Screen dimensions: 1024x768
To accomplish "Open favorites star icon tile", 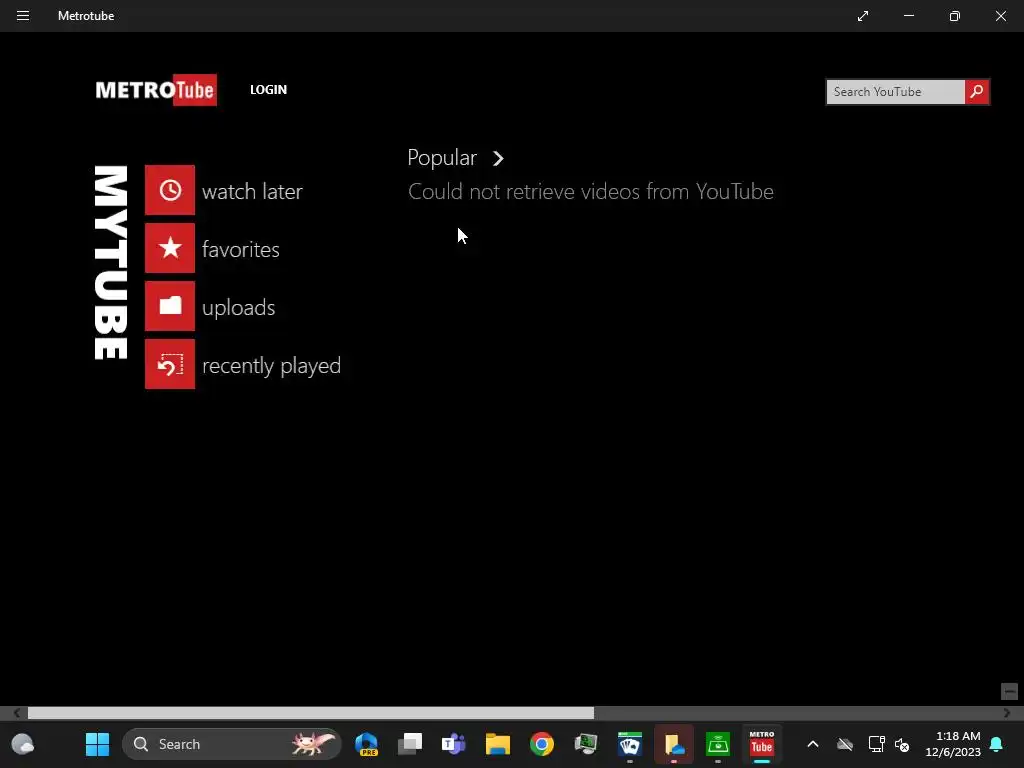I will click(x=170, y=248).
